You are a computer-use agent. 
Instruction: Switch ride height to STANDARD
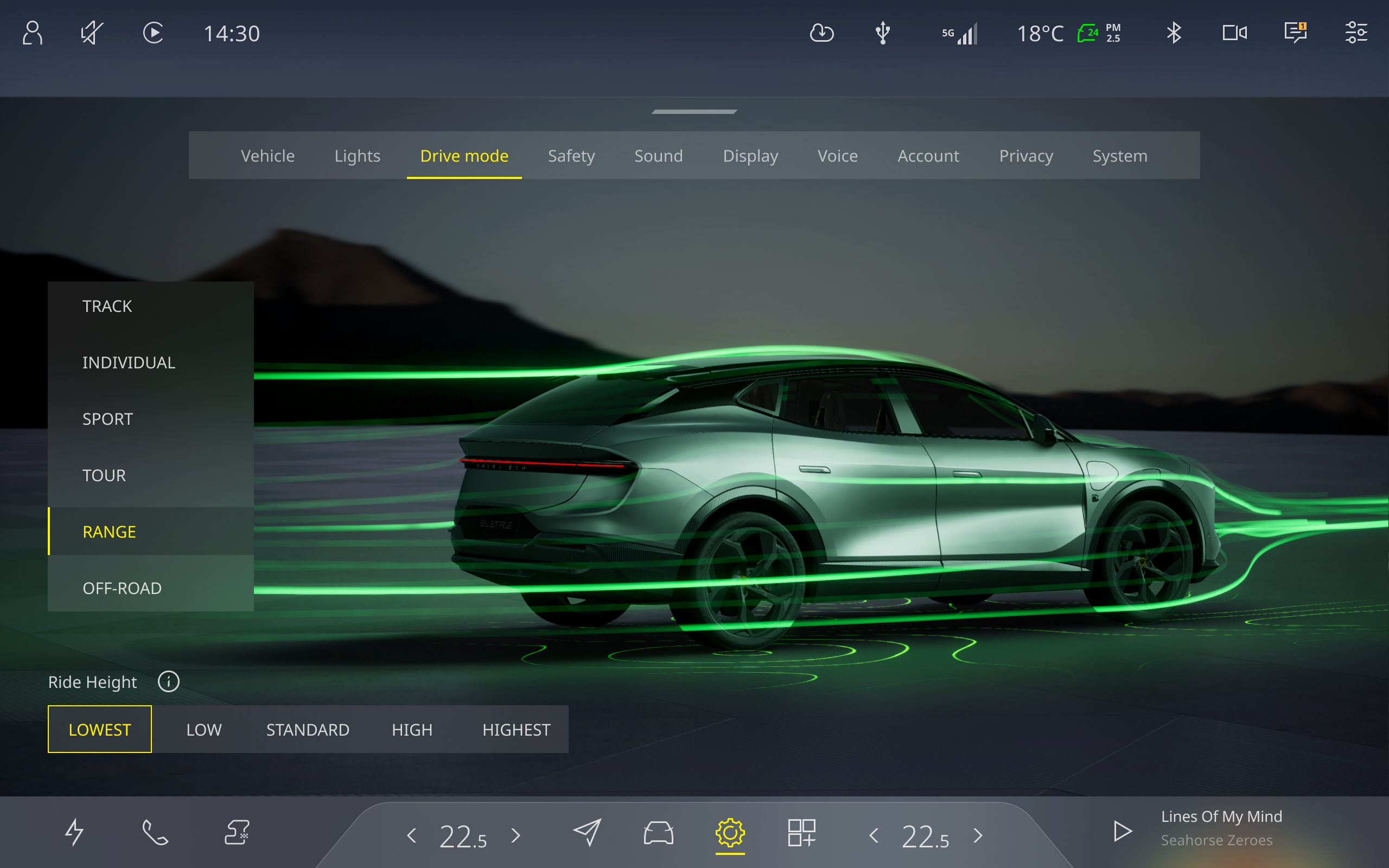(x=308, y=729)
